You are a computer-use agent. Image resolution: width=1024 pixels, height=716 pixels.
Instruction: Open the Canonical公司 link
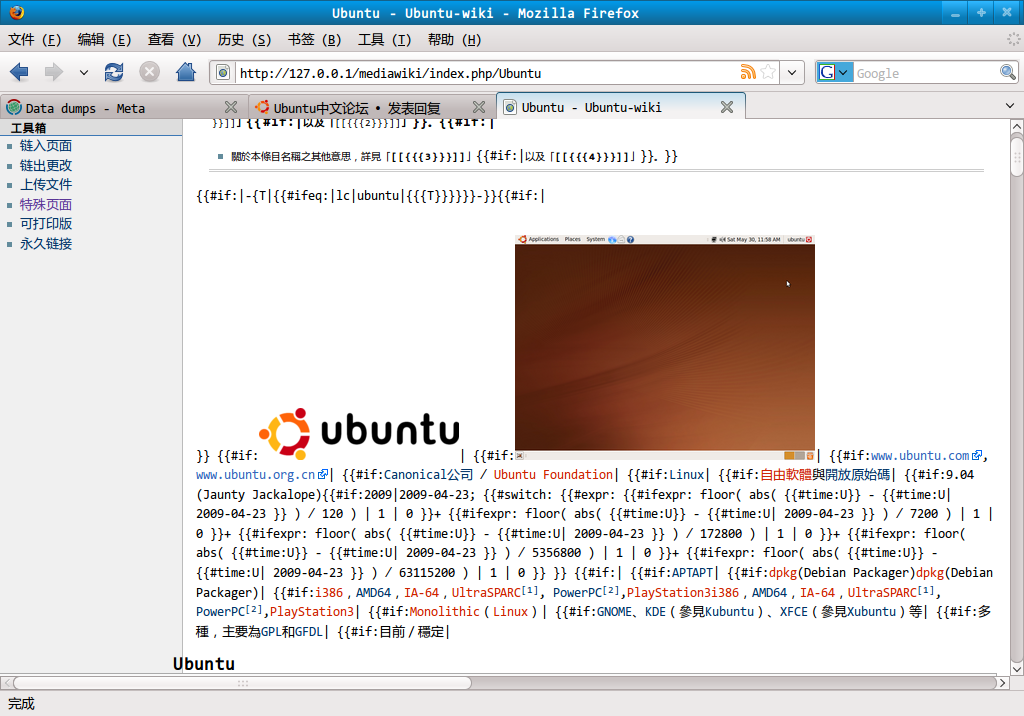(428, 475)
